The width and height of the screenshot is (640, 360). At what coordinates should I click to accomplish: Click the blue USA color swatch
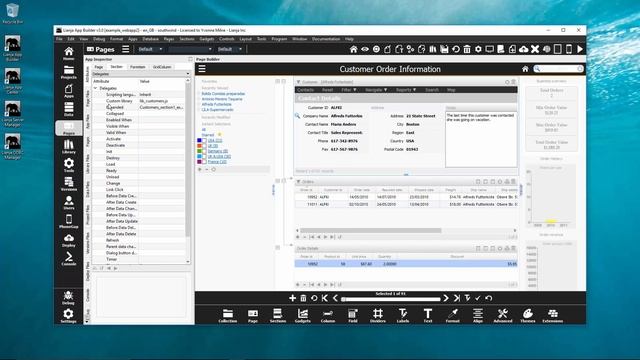tap(199, 140)
